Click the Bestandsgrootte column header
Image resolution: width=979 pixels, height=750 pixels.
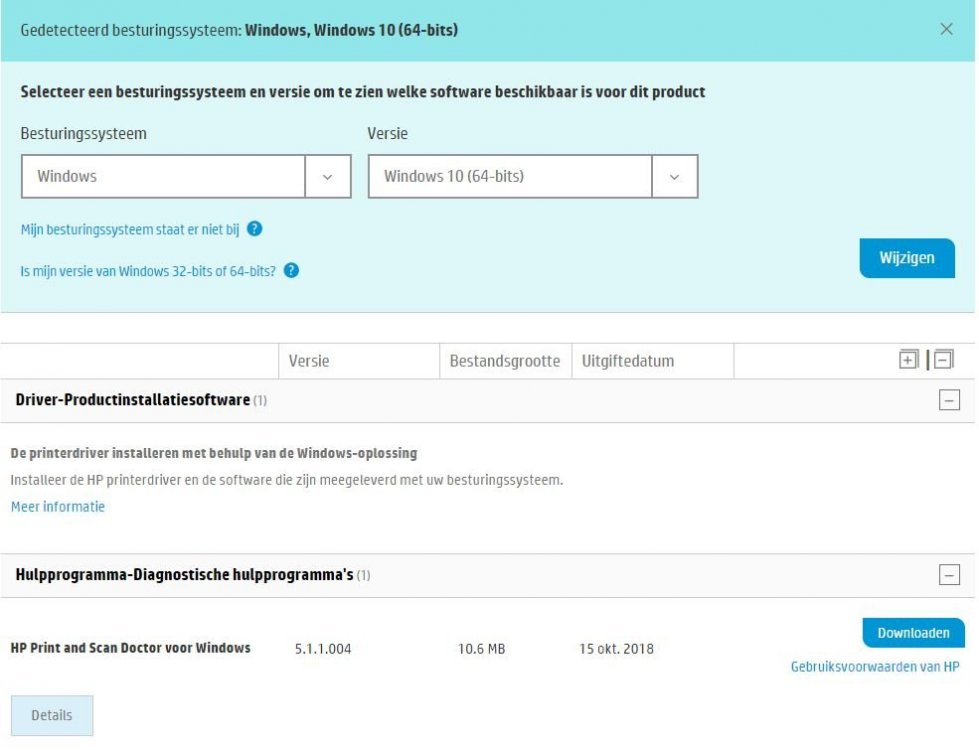point(504,361)
